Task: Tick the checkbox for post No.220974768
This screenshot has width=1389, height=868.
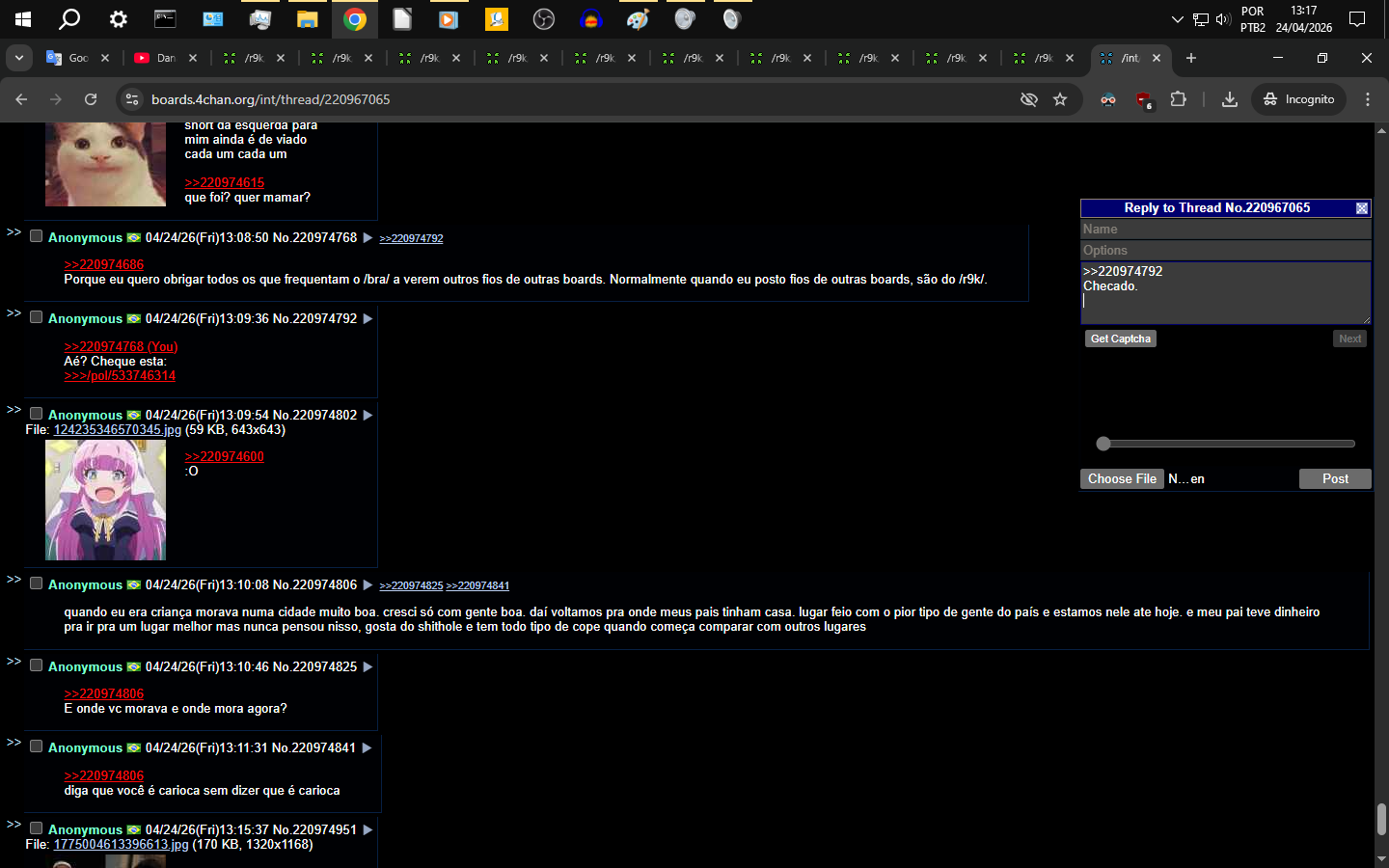Action: coord(36,236)
